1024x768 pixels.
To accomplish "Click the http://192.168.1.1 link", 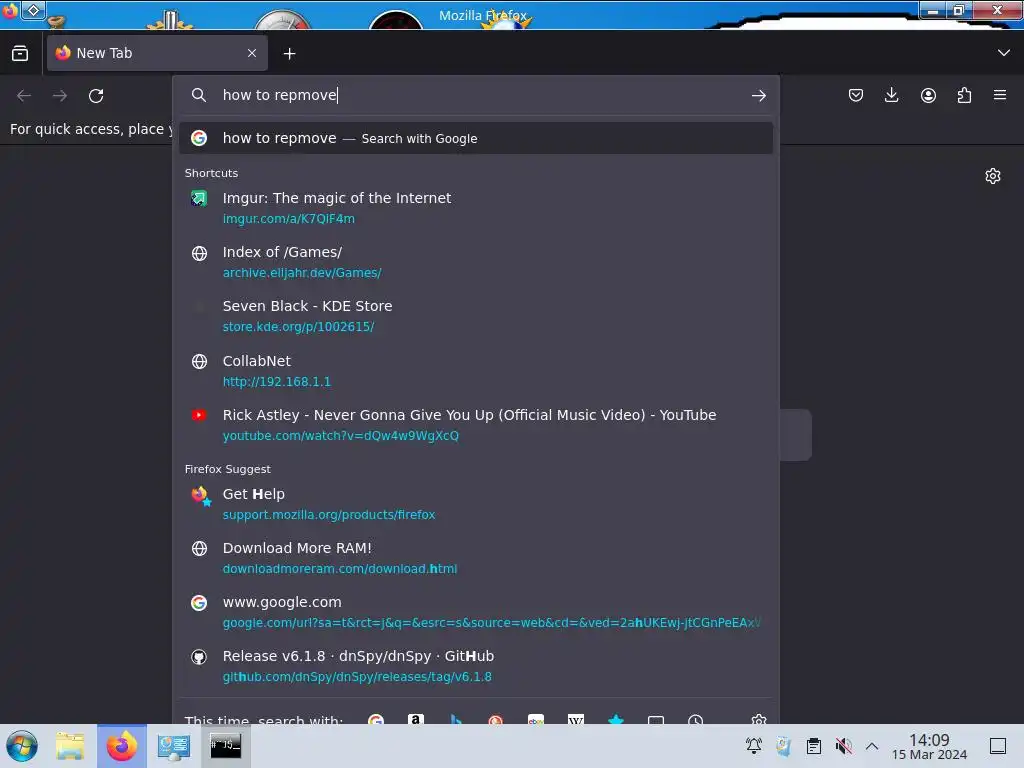I will (277, 381).
